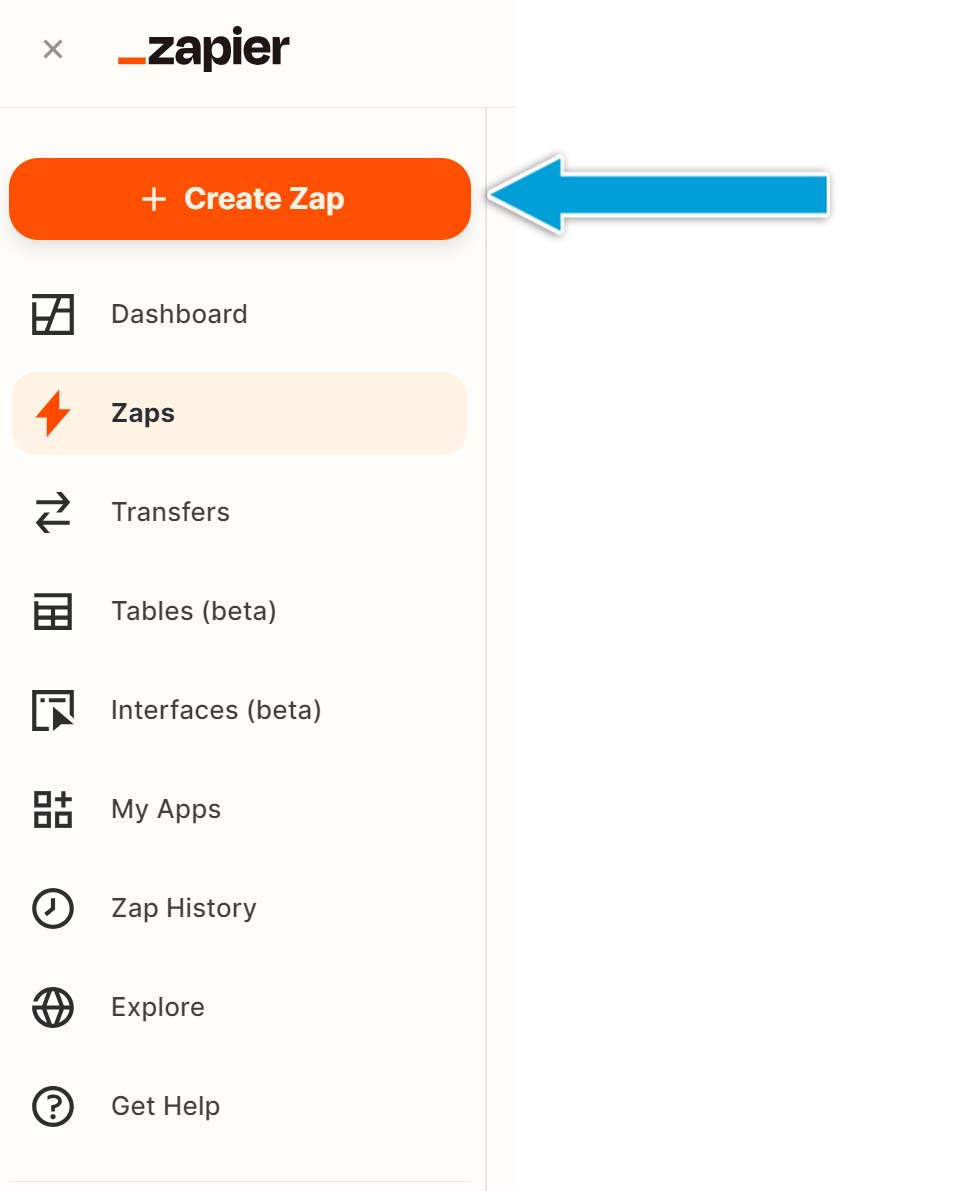974x1191 pixels.
Task: Click the My Apps blocks icon
Action: pos(52,809)
